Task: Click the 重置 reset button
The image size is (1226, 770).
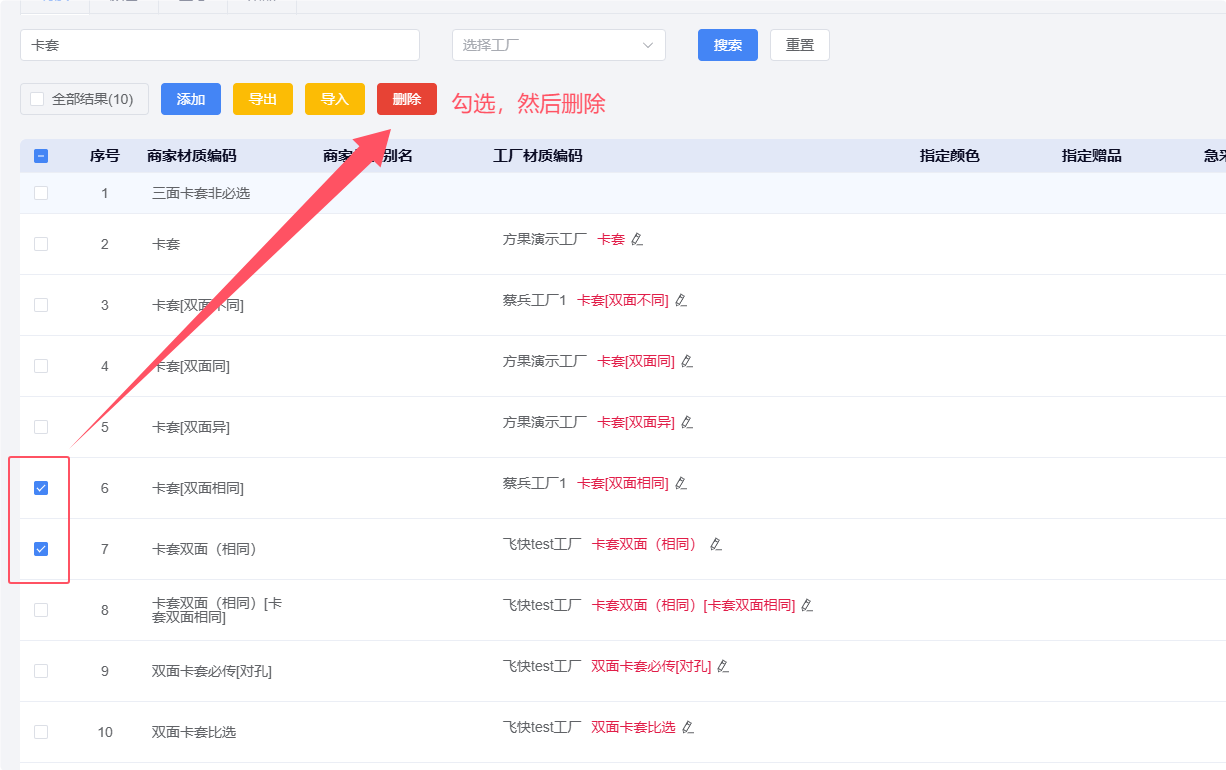Action: (x=799, y=45)
